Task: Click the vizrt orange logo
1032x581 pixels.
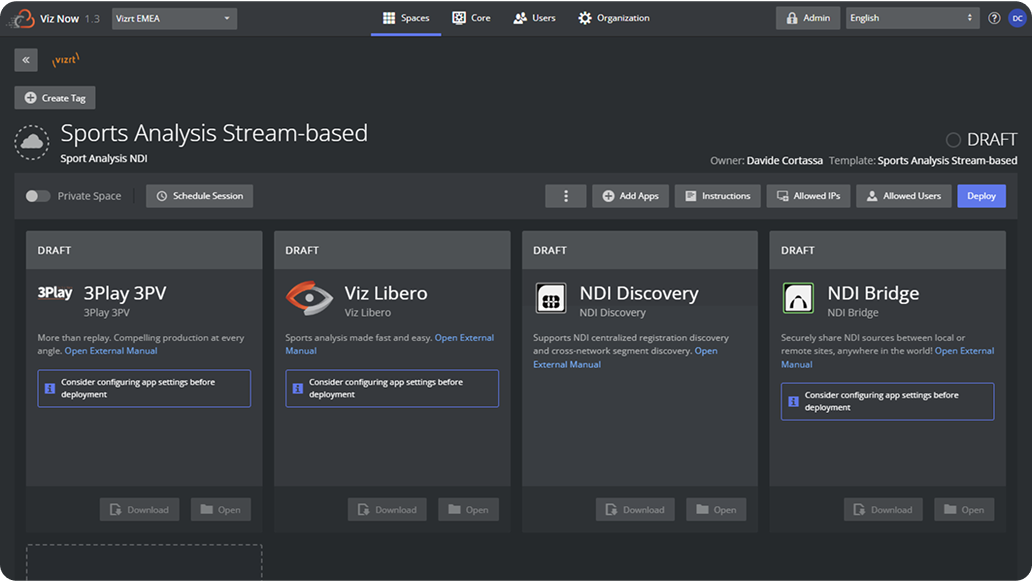Action: pyautogui.click(x=65, y=60)
